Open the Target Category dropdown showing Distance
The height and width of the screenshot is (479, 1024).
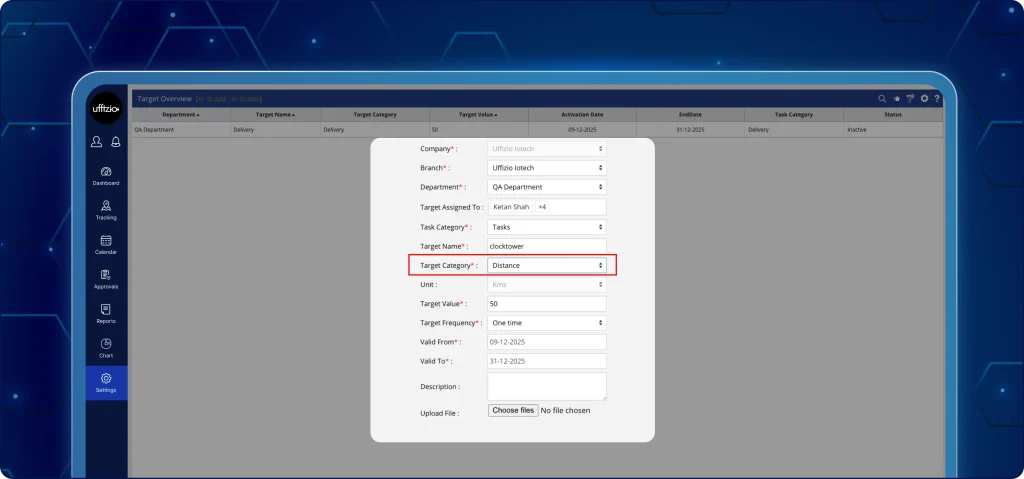click(547, 265)
